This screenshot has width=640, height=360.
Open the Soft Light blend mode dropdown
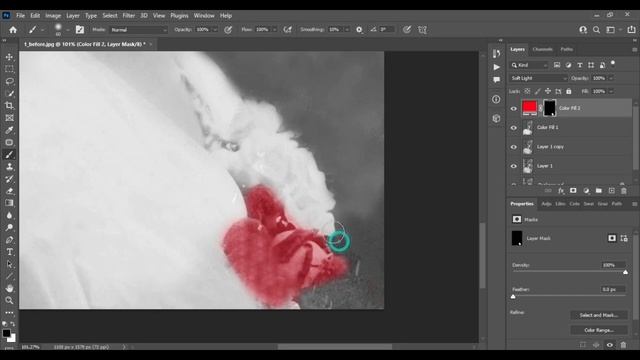[x=538, y=78]
